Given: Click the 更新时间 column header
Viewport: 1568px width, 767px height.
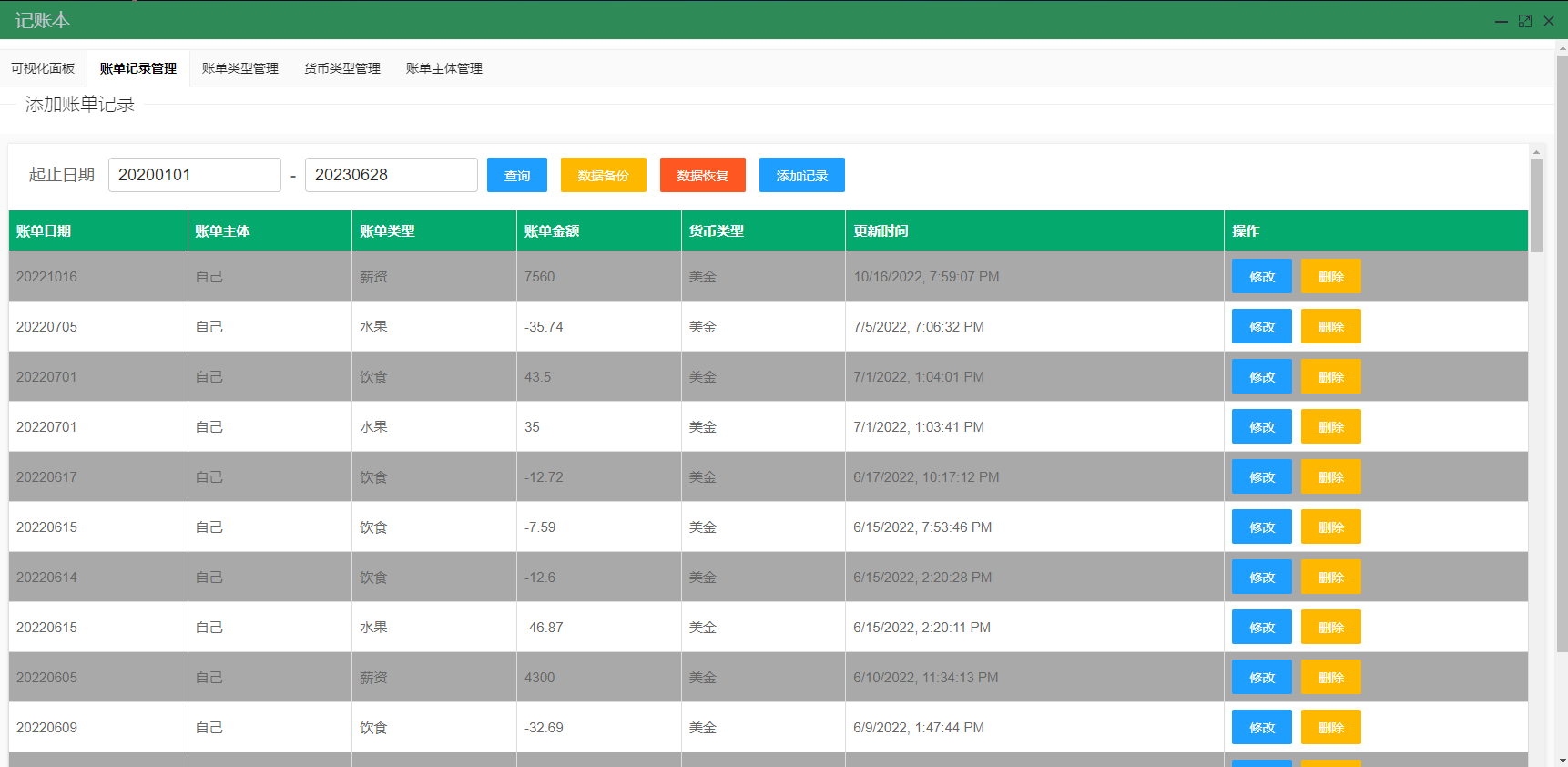Looking at the screenshot, I should [x=1034, y=230].
